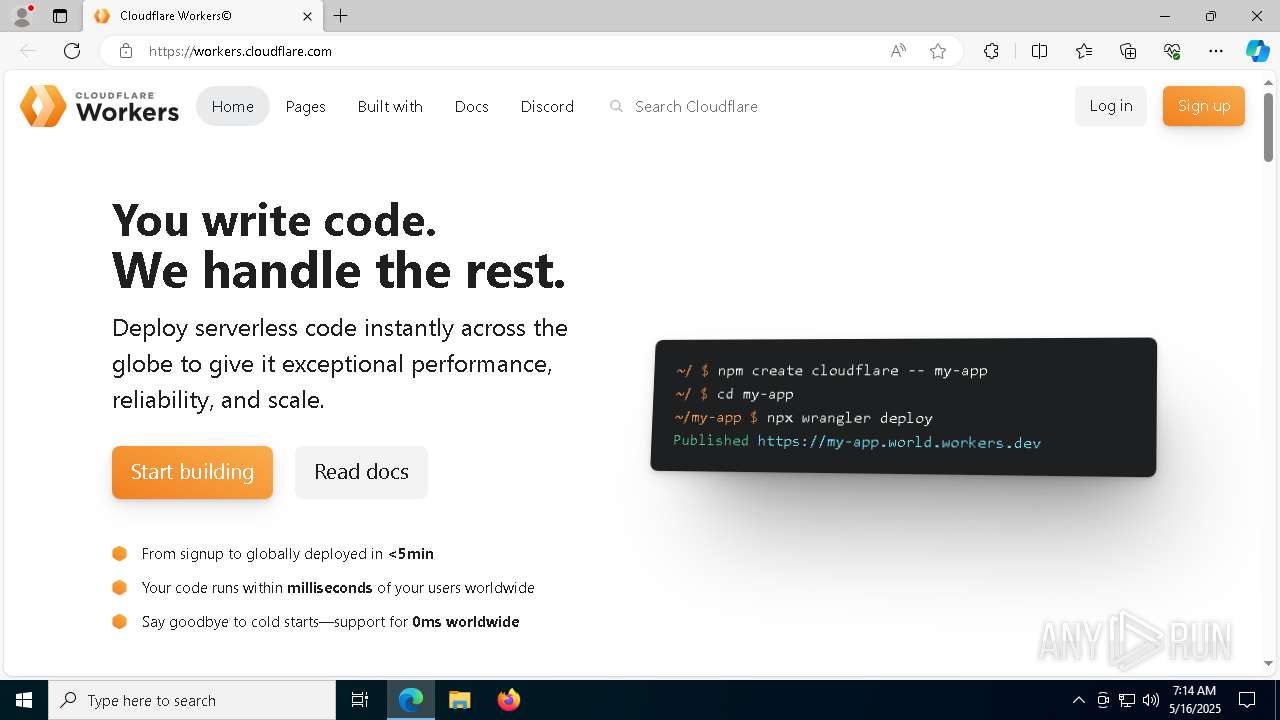Open the Pages nav item
The width and height of the screenshot is (1280, 720).
[306, 106]
